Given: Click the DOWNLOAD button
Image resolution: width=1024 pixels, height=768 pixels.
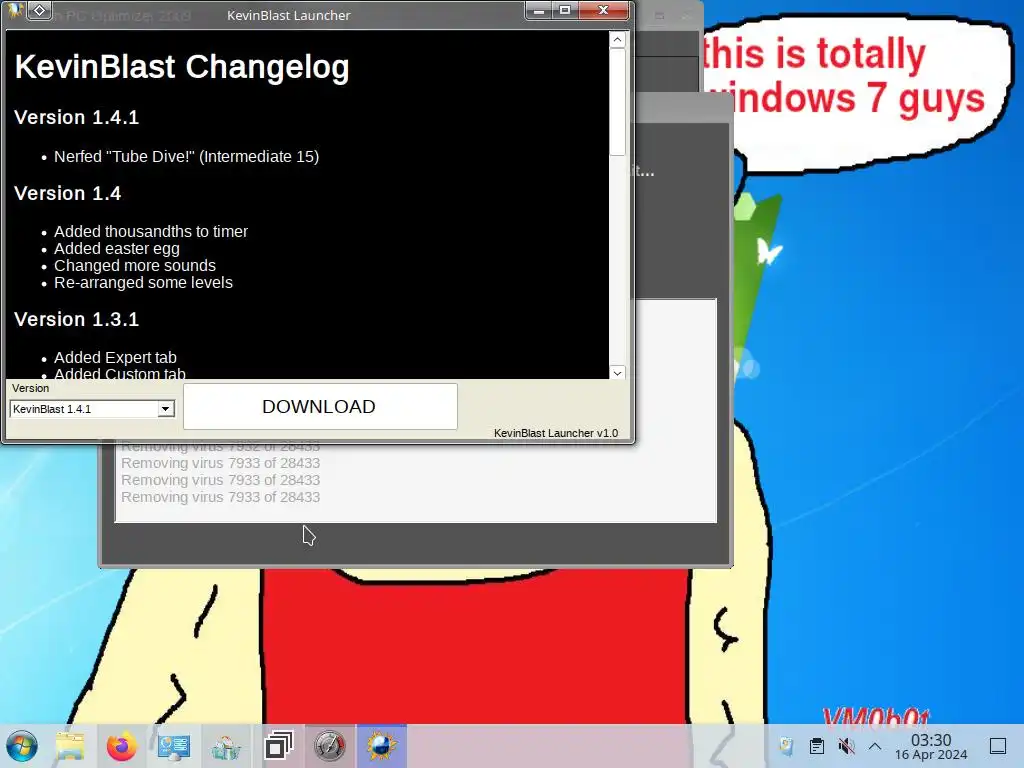Looking at the screenshot, I should point(320,406).
